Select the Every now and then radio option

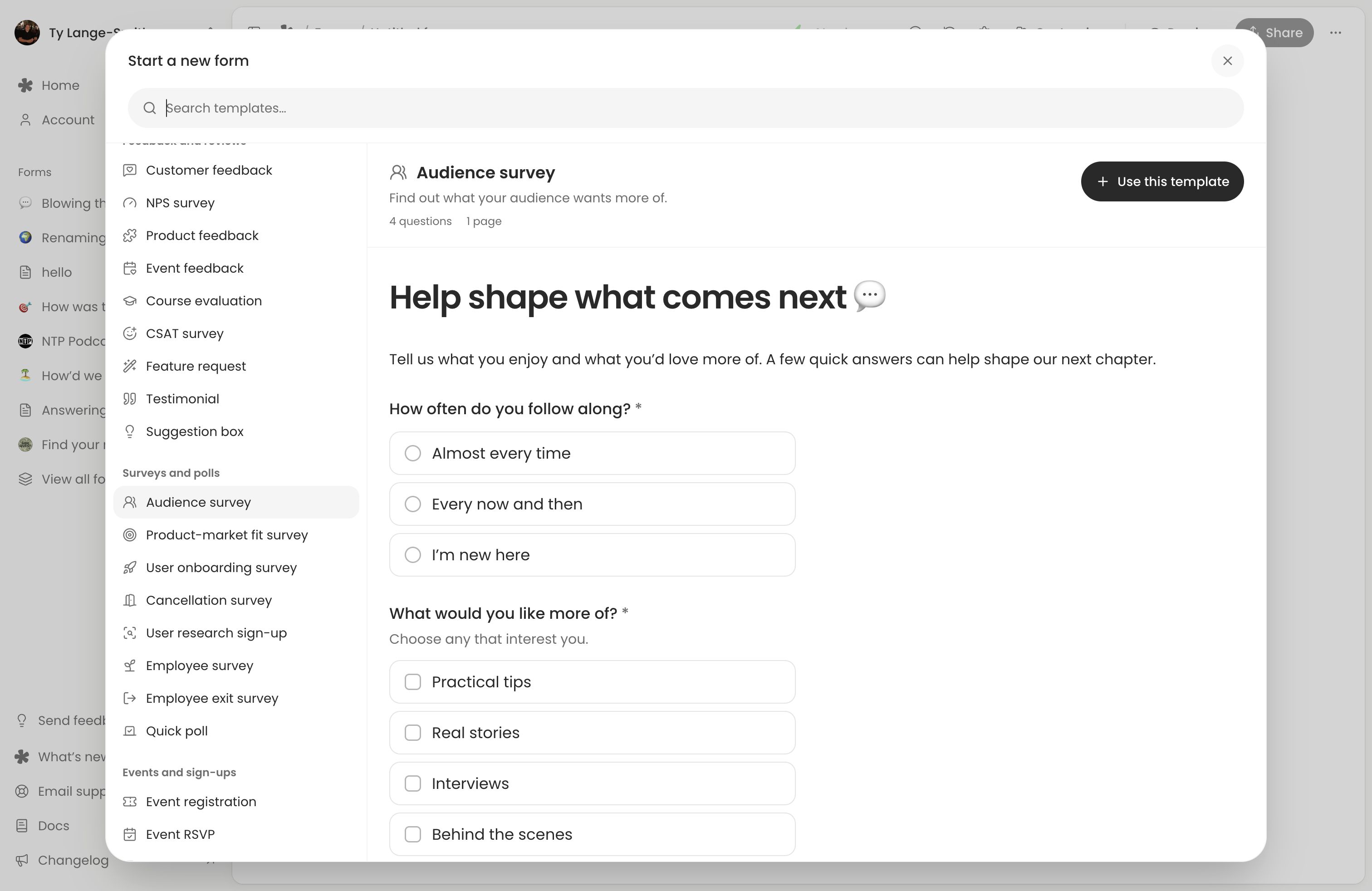pos(592,504)
